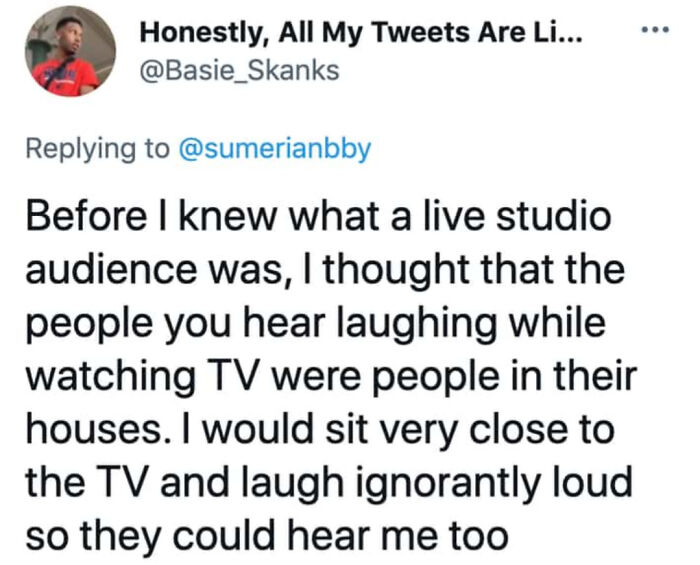Viewport: 700px width, 565px height.
Task: Open the "Honestly, All My Tweets Are Li..." display name
Action: 362,34
